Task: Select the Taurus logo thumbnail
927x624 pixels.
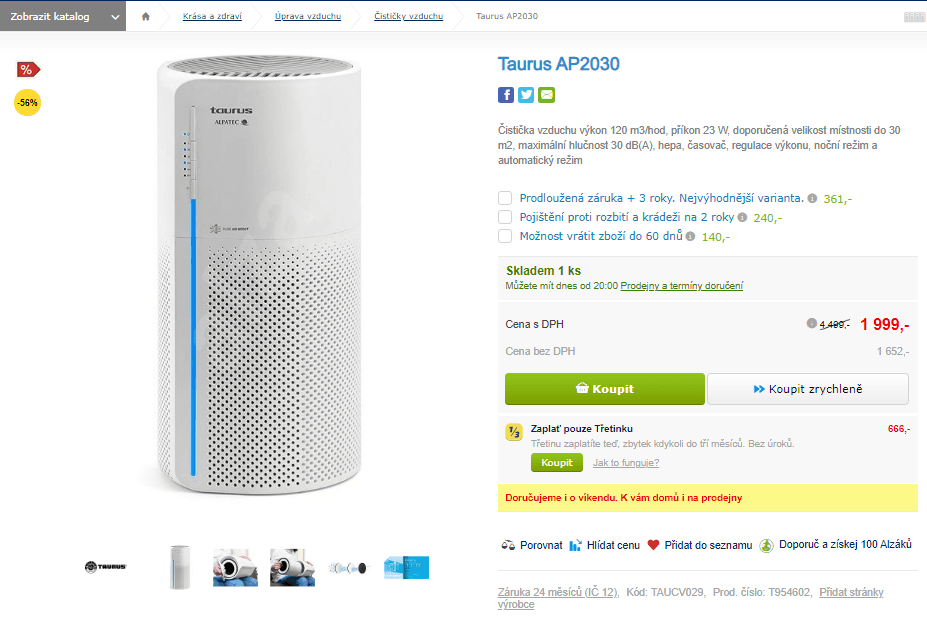Action: click(105, 567)
